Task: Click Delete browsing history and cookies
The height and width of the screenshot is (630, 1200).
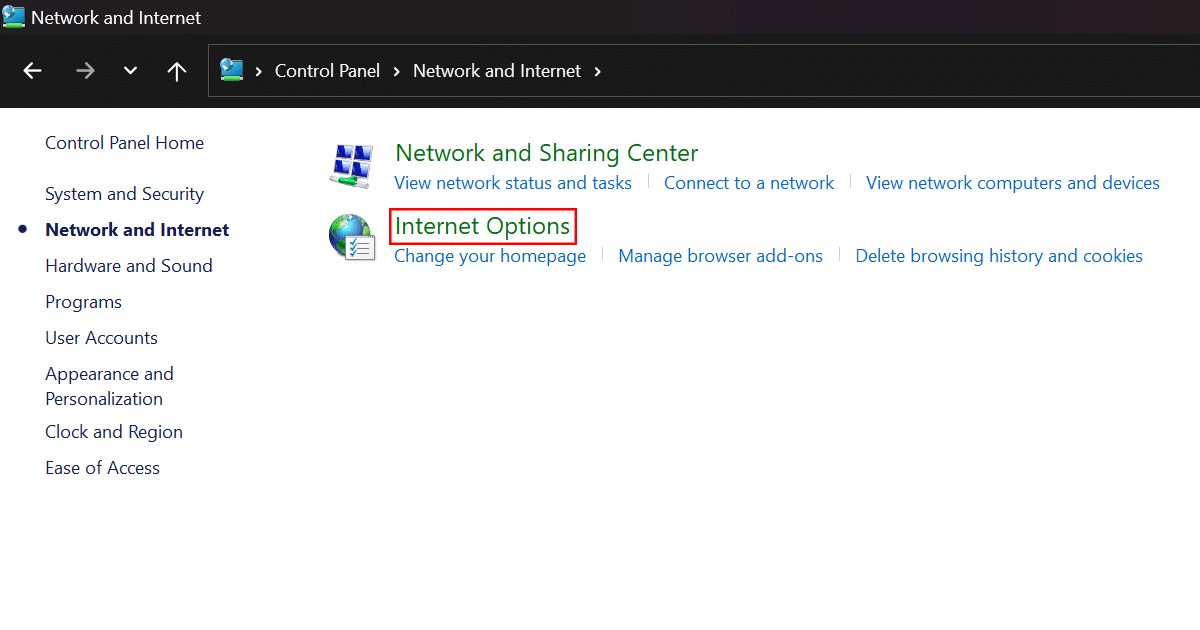Action: point(998,256)
